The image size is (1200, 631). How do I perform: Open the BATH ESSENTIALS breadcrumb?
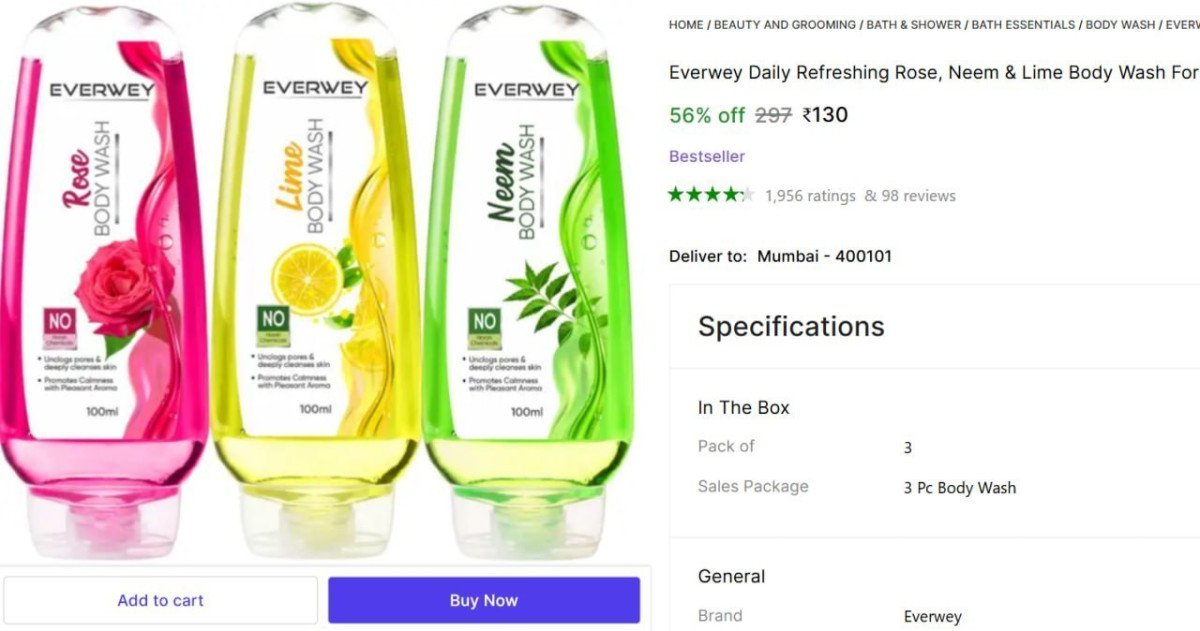[1021, 24]
